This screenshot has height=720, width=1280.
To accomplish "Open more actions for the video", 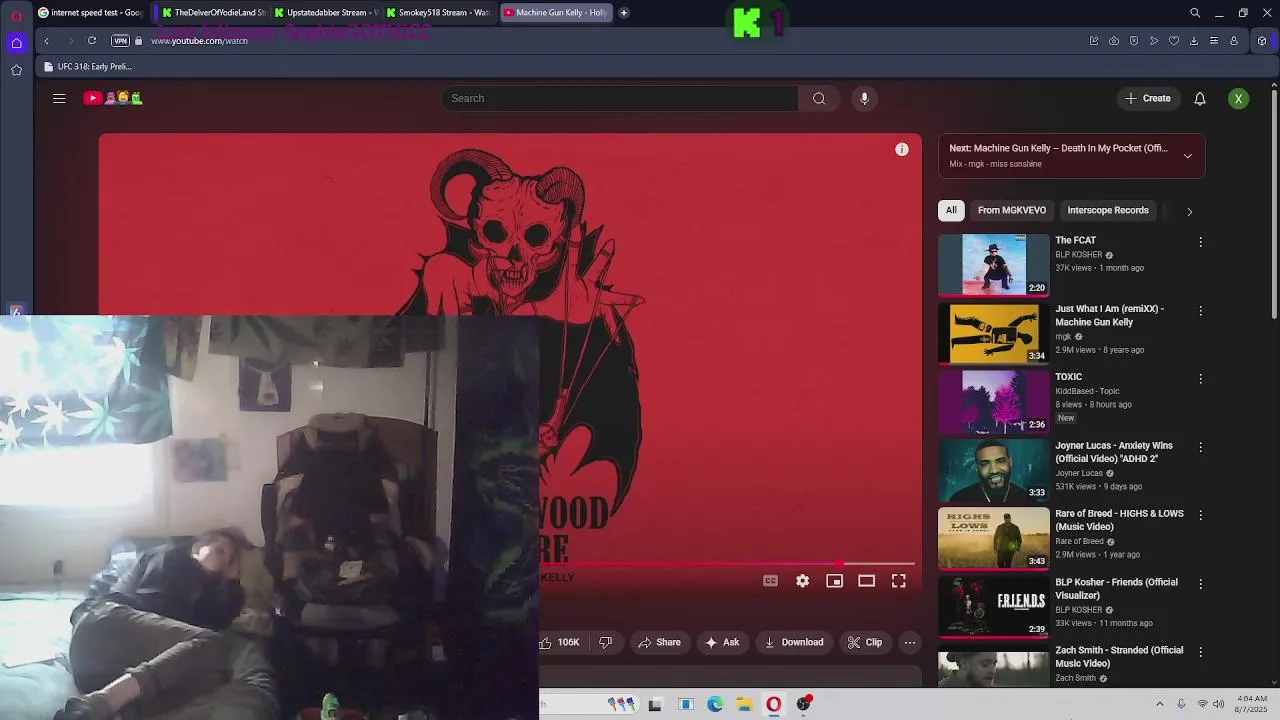I will (909, 643).
